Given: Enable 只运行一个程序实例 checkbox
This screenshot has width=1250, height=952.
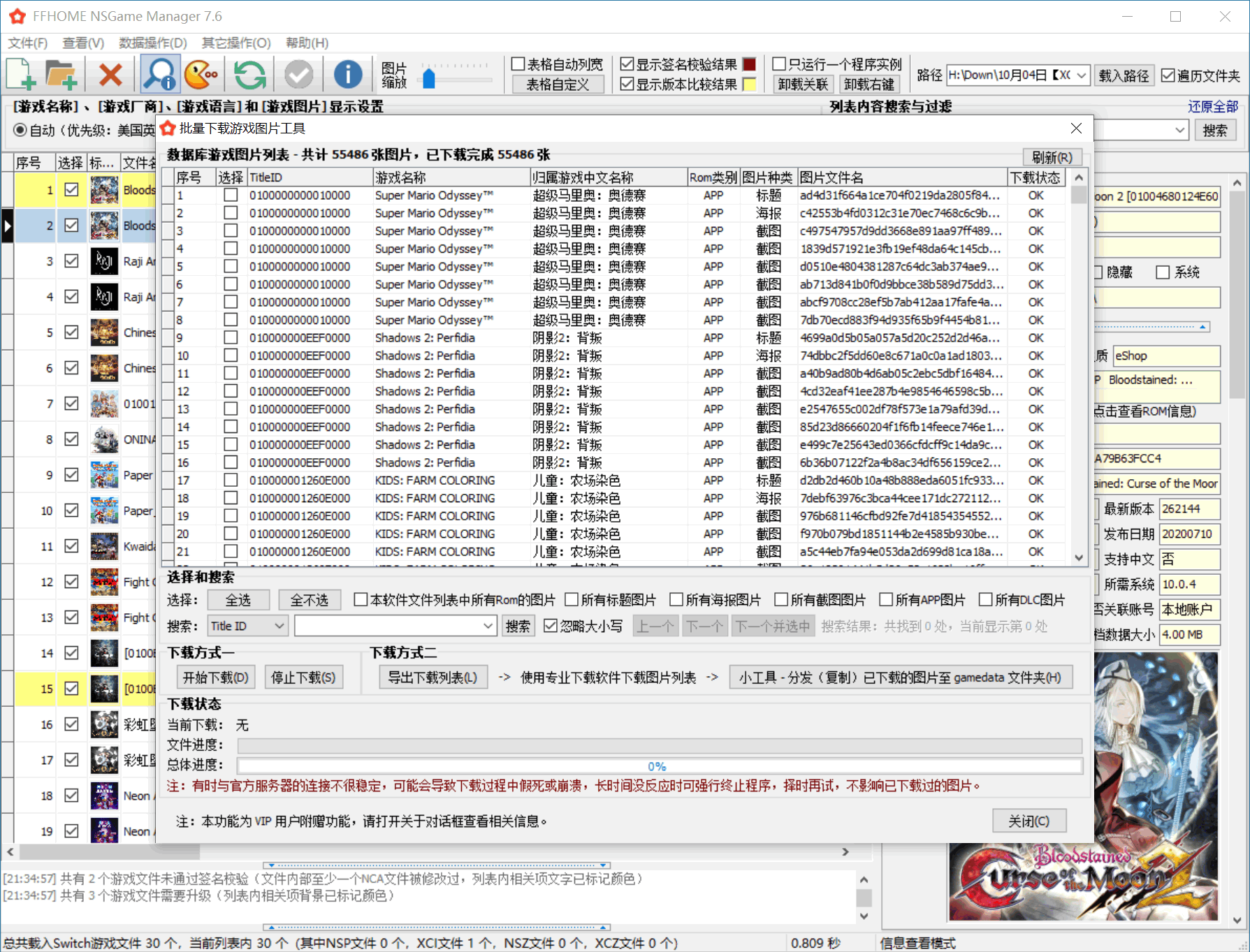Looking at the screenshot, I should (x=780, y=64).
